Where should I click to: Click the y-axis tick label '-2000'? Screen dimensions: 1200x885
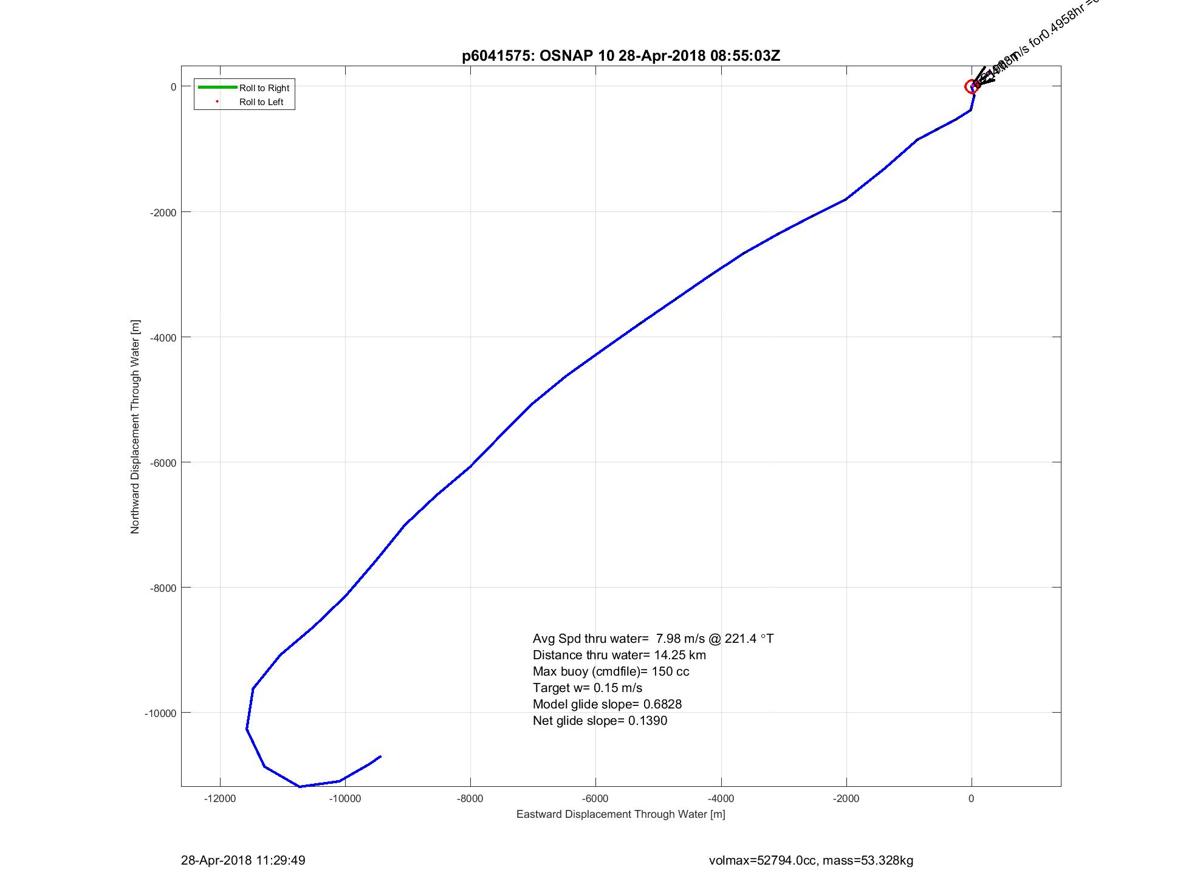163,213
